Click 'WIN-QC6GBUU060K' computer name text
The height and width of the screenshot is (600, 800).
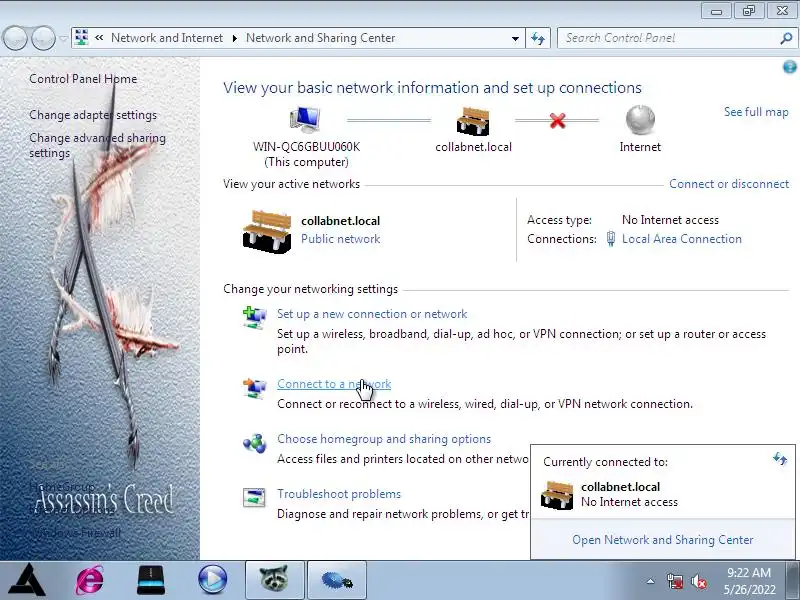coord(306,147)
